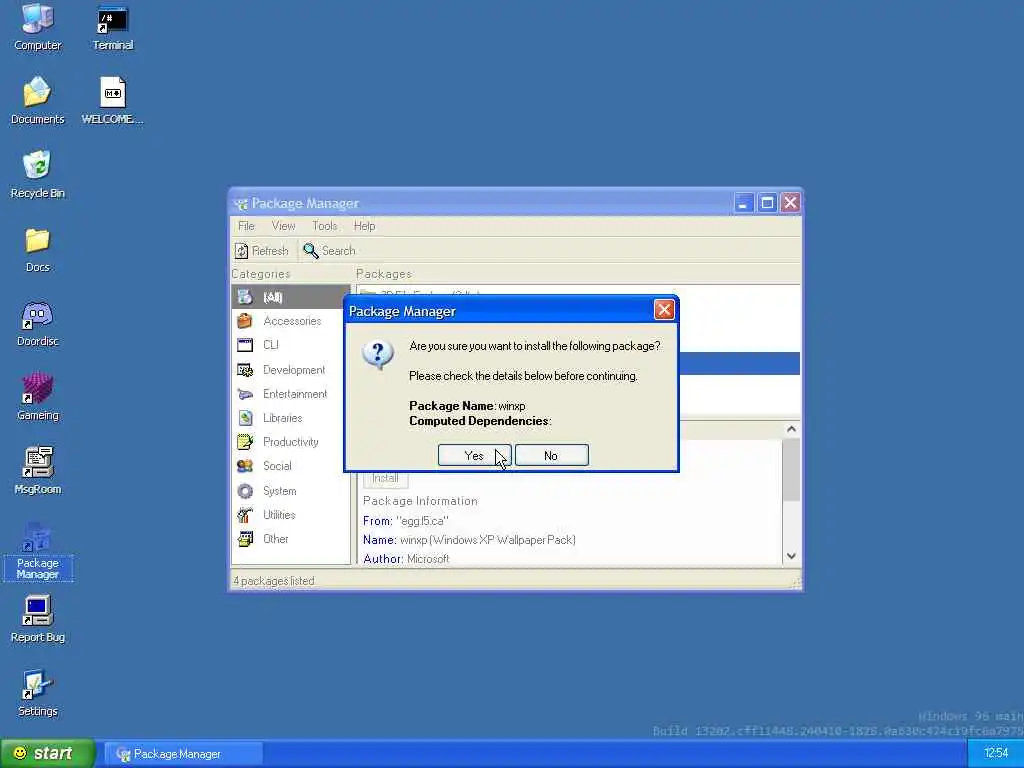Click the question mark dialog icon
This screenshot has height=768, width=1024.
(x=377, y=354)
